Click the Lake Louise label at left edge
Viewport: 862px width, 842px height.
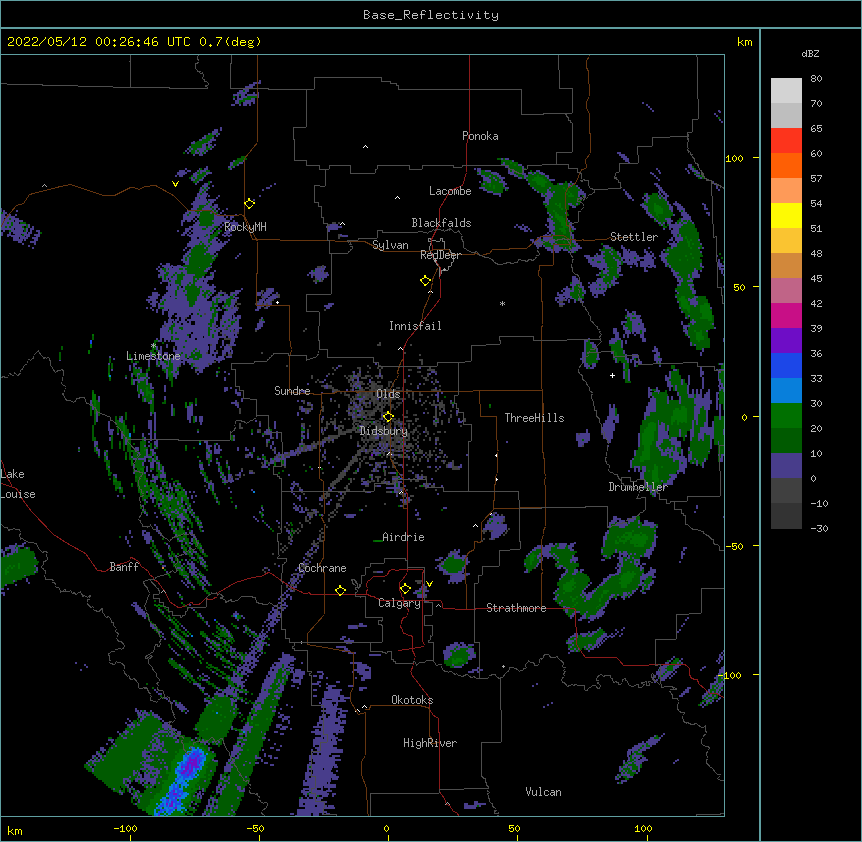(18, 484)
